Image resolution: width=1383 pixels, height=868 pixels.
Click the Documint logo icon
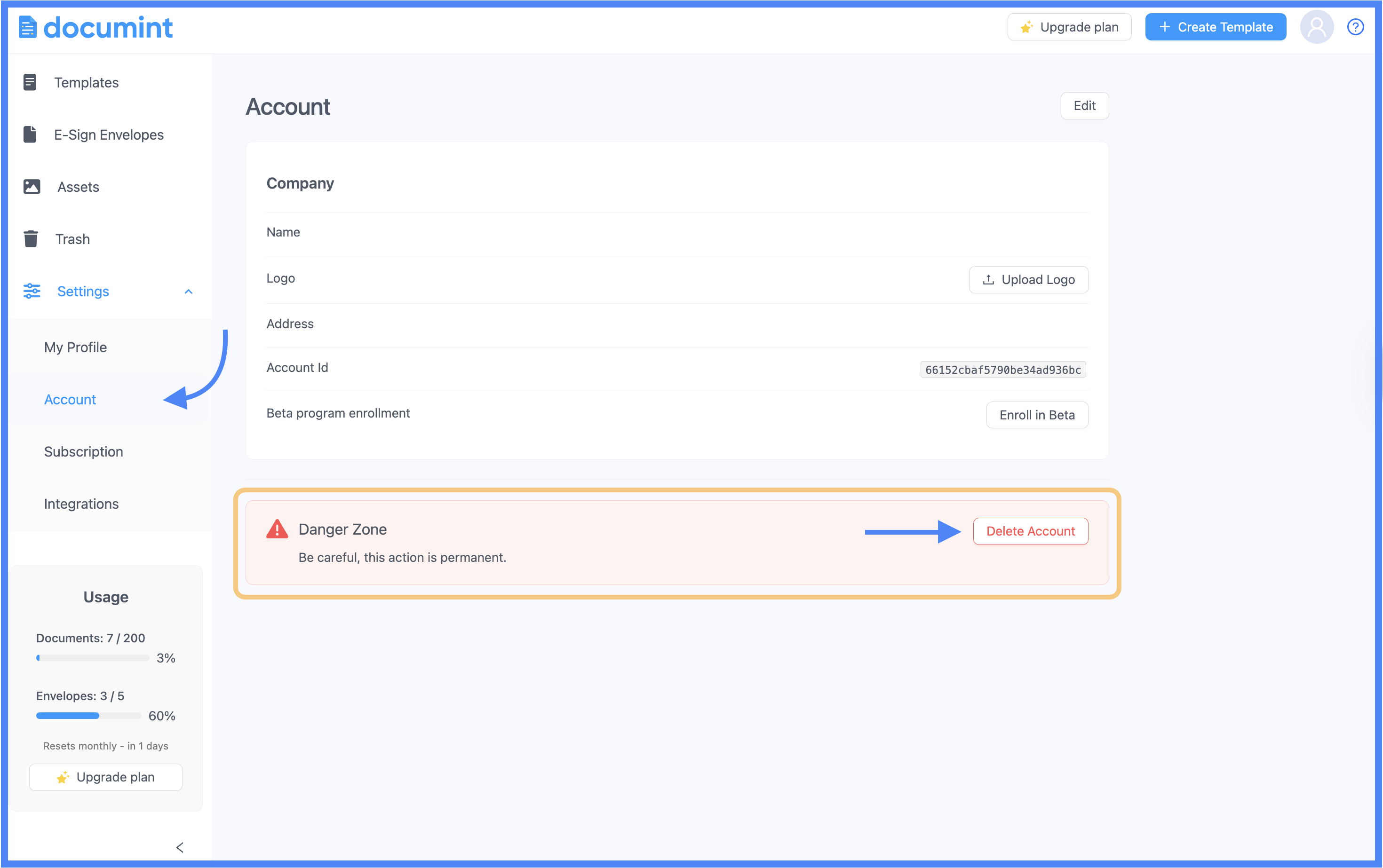point(28,27)
